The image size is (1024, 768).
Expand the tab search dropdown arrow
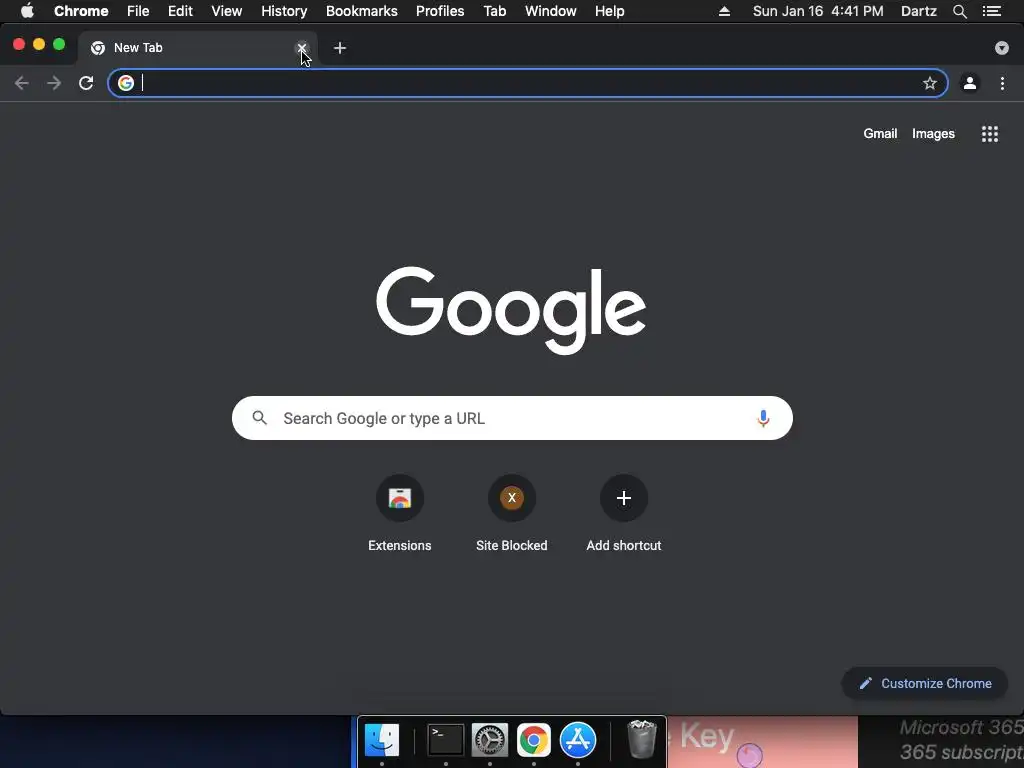[x=1002, y=48]
